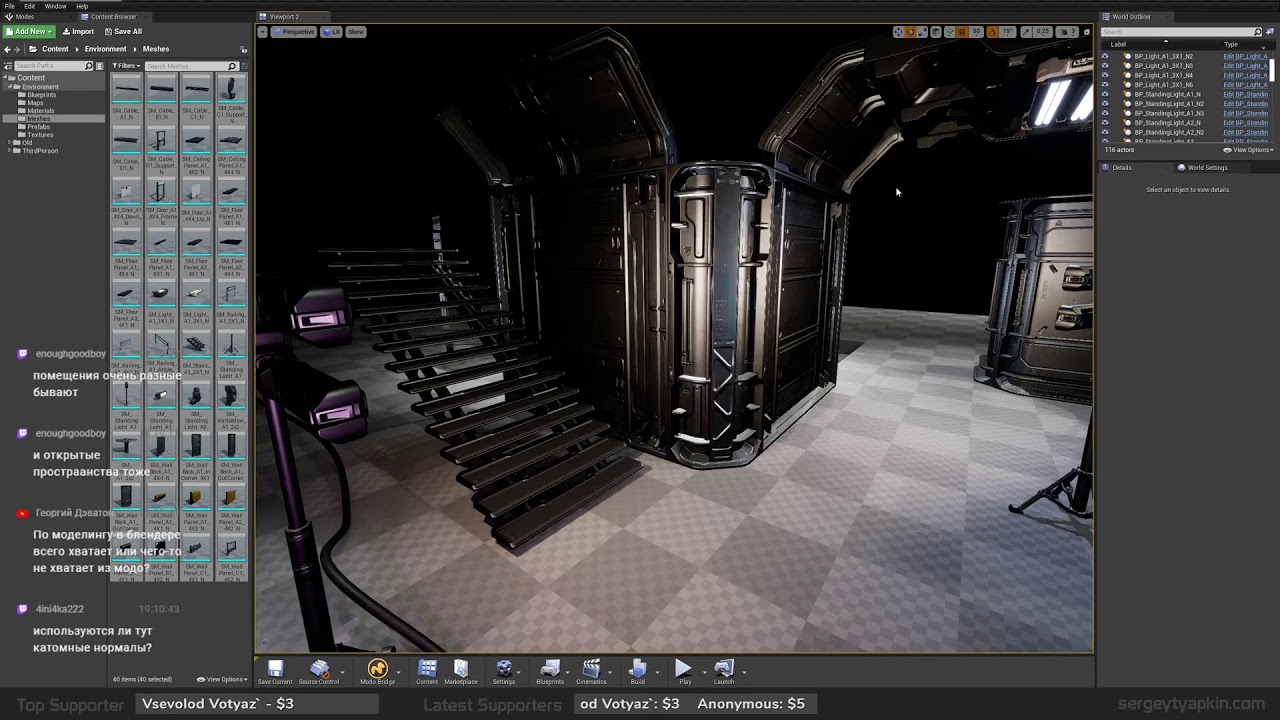Open the Lit view mode dropdown
1280x720 pixels.
point(332,32)
